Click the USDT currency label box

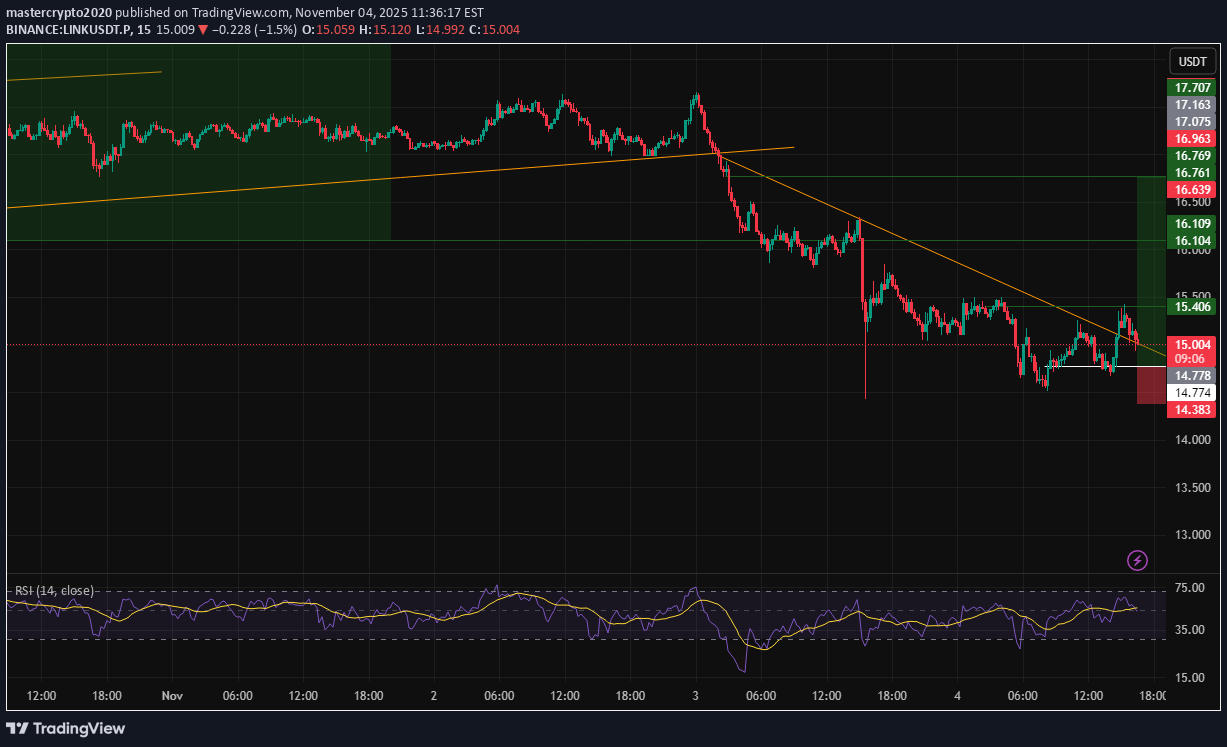coord(1192,62)
